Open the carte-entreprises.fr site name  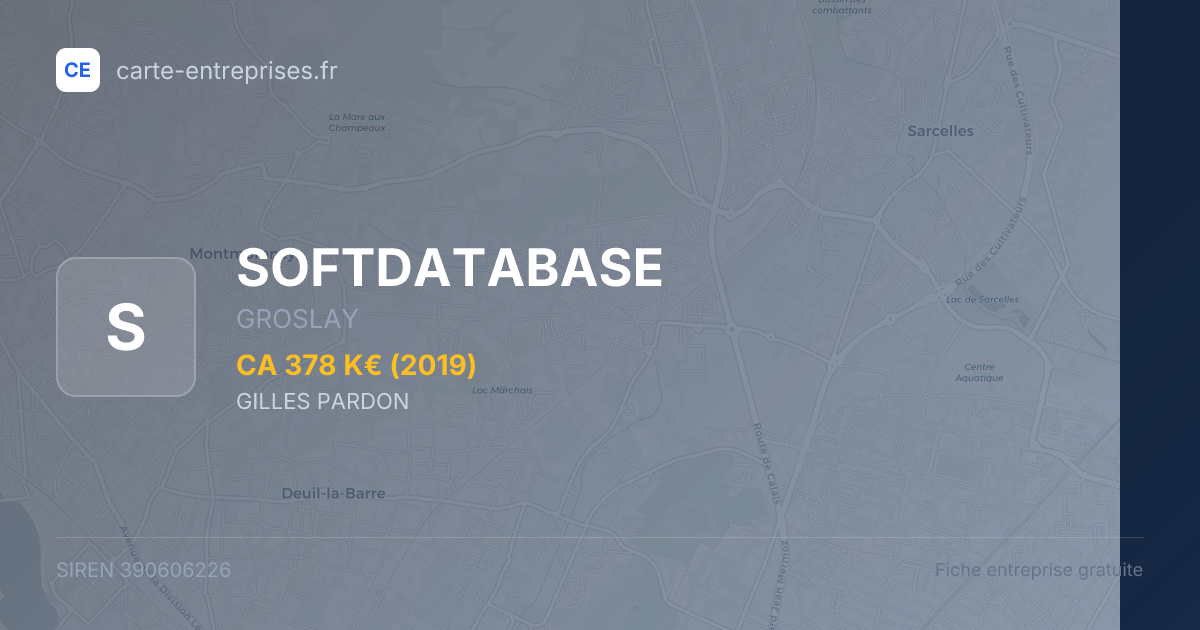227,70
